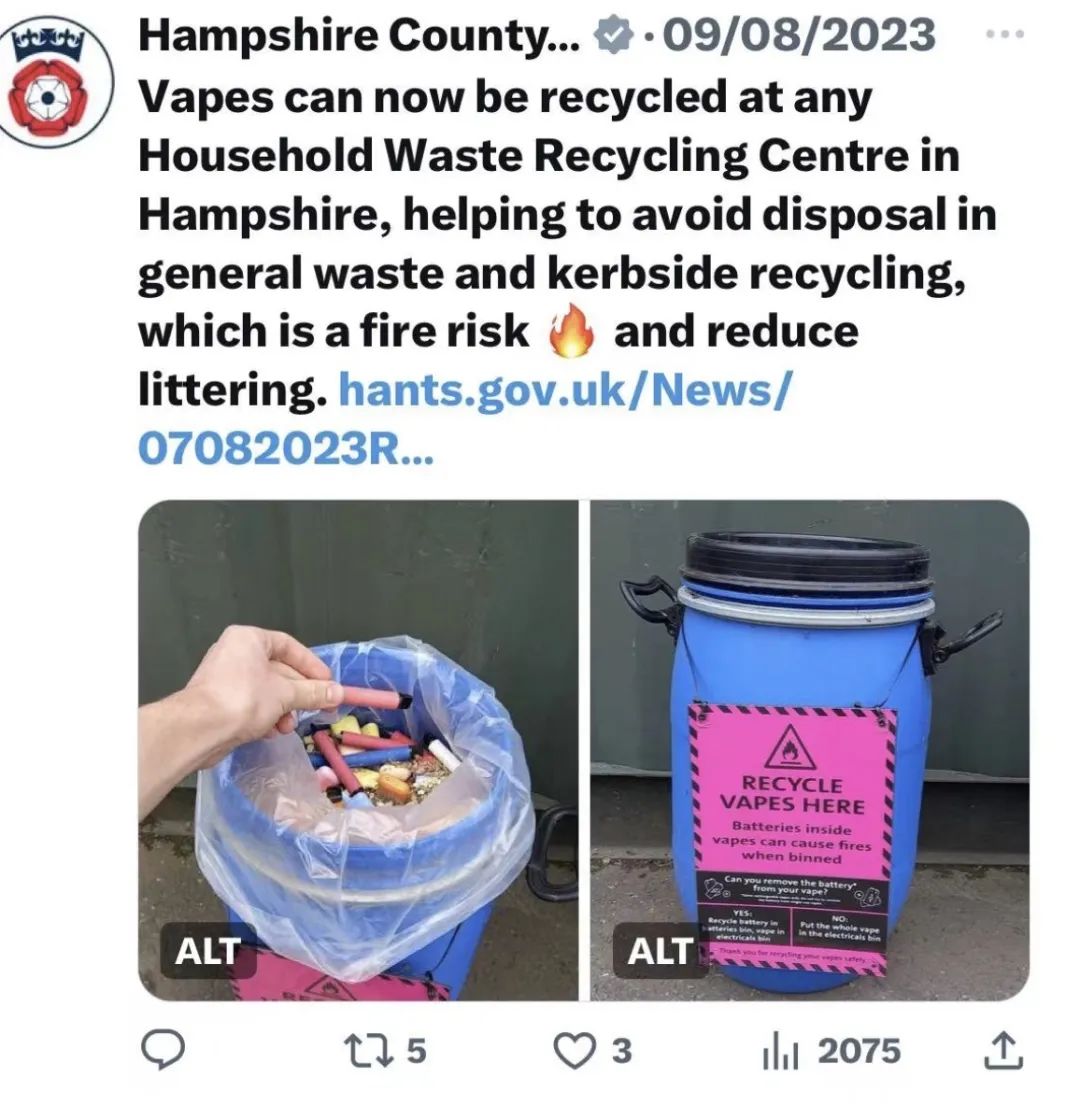Click the pink Recycle Vapes Here sign
This screenshot has width=1080, height=1106.
(x=794, y=837)
